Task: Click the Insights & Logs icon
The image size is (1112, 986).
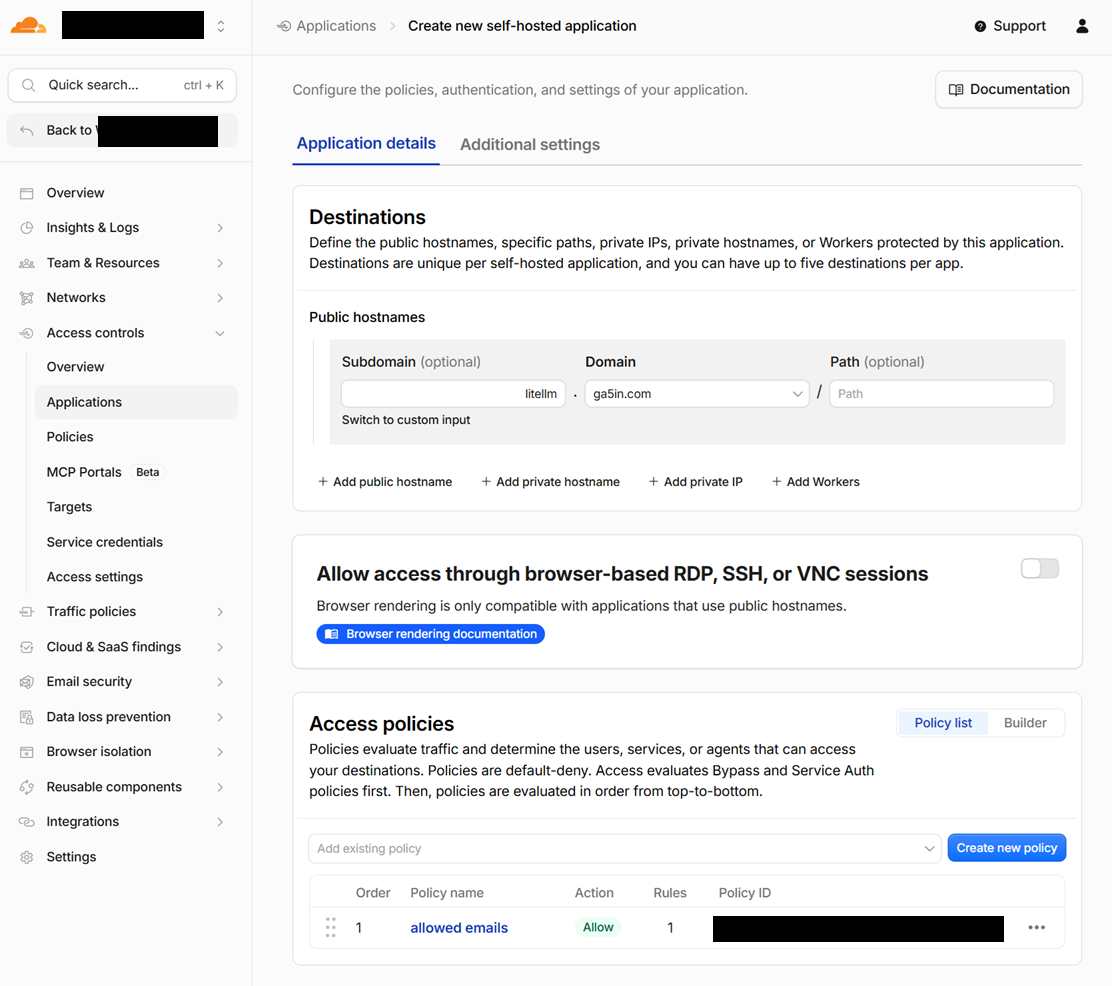Action: [27, 228]
